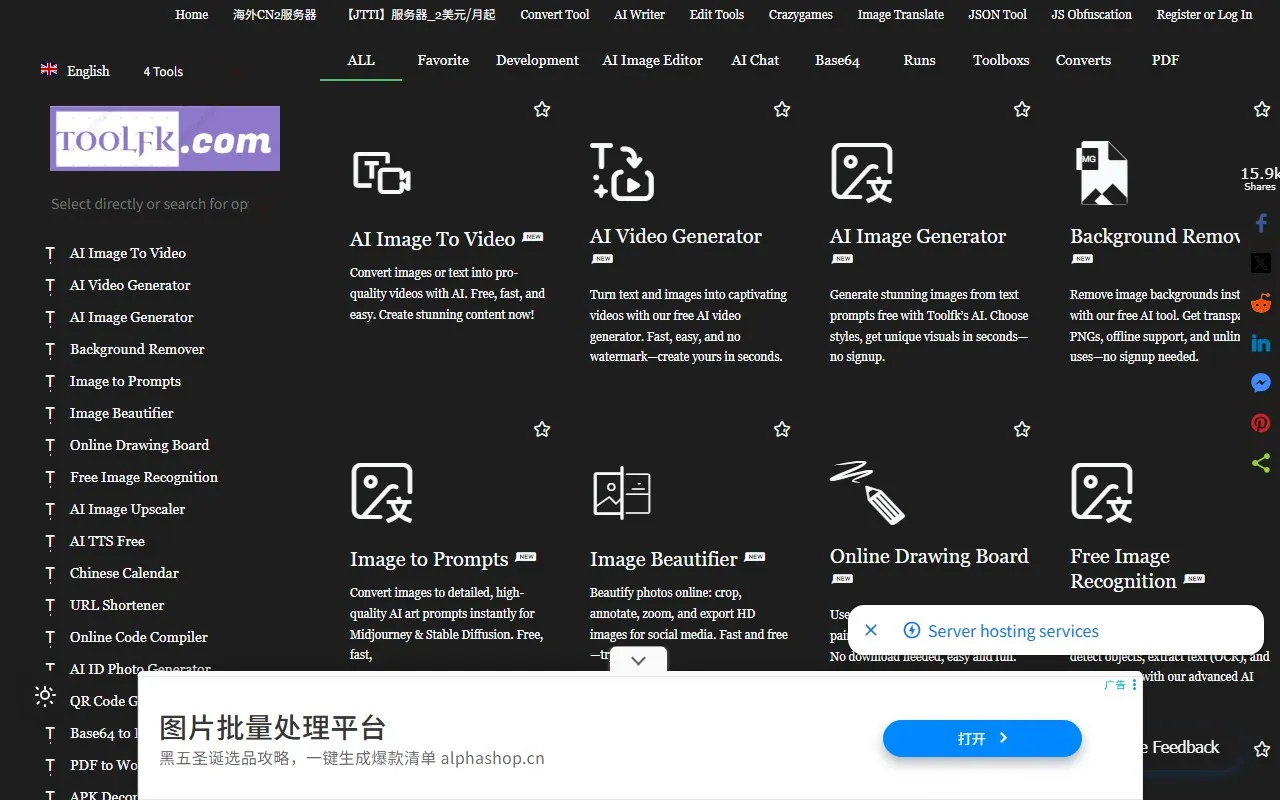Open the English language selector
Image resolution: width=1280 pixels, height=800 pixels.
coord(76,71)
